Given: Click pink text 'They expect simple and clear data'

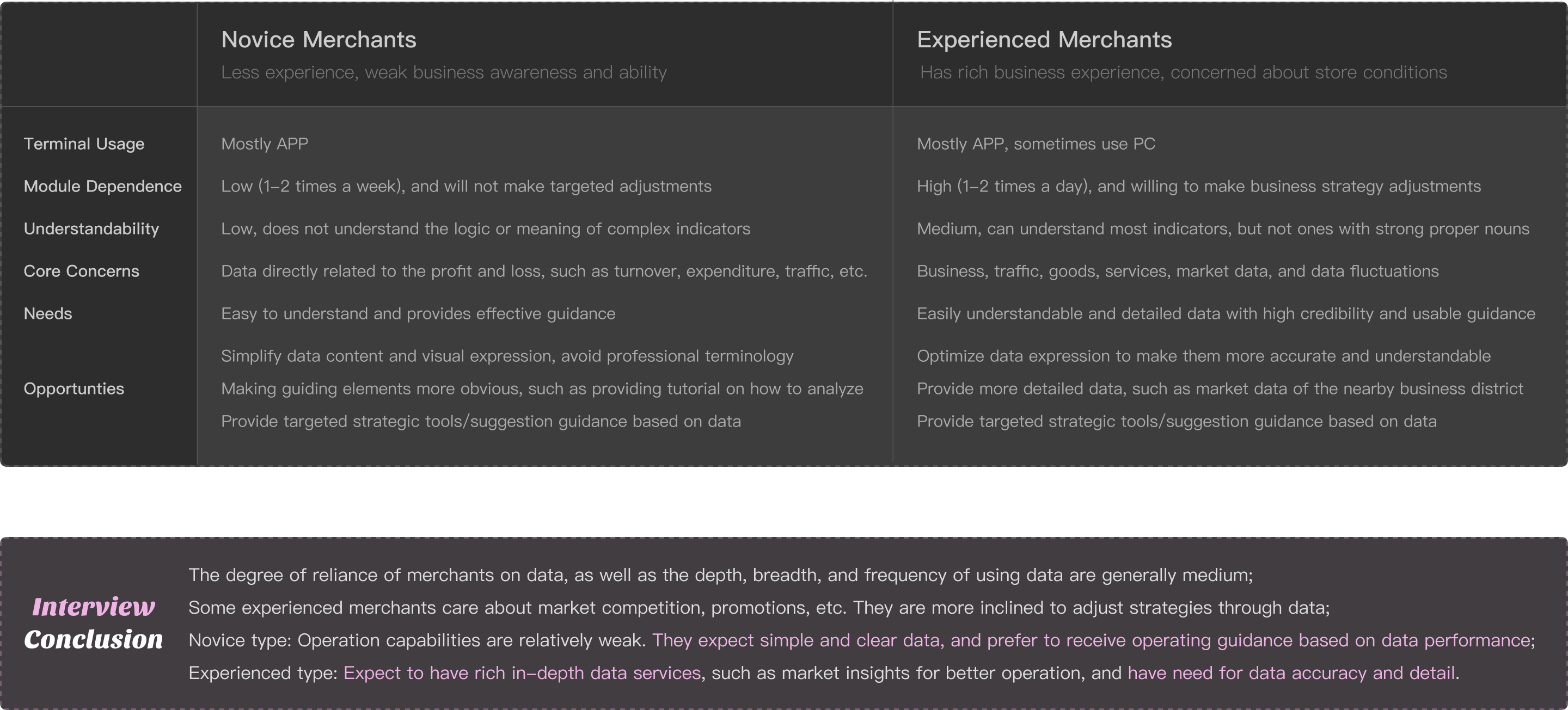Looking at the screenshot, I should pyautogui.click(x=796, y=640).
